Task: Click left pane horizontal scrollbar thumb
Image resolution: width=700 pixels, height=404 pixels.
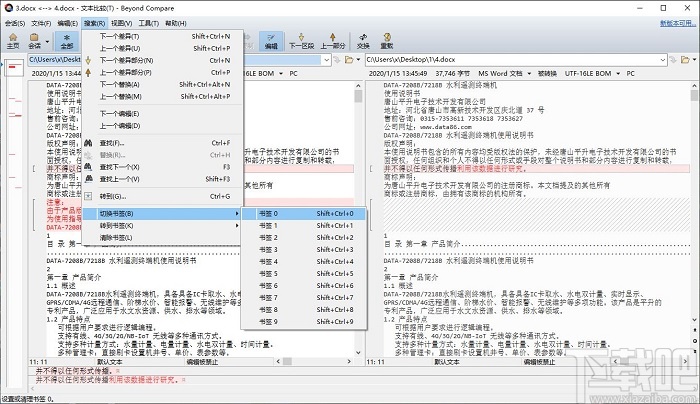Action: click(x=288, y=361)
